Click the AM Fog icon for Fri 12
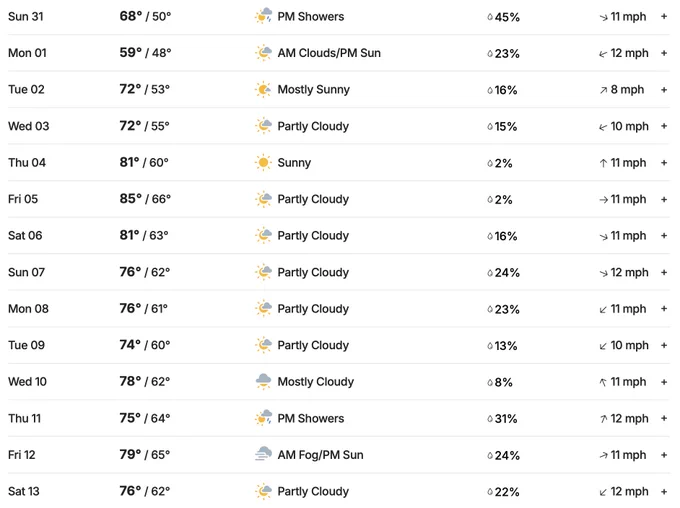 (263, 454)
